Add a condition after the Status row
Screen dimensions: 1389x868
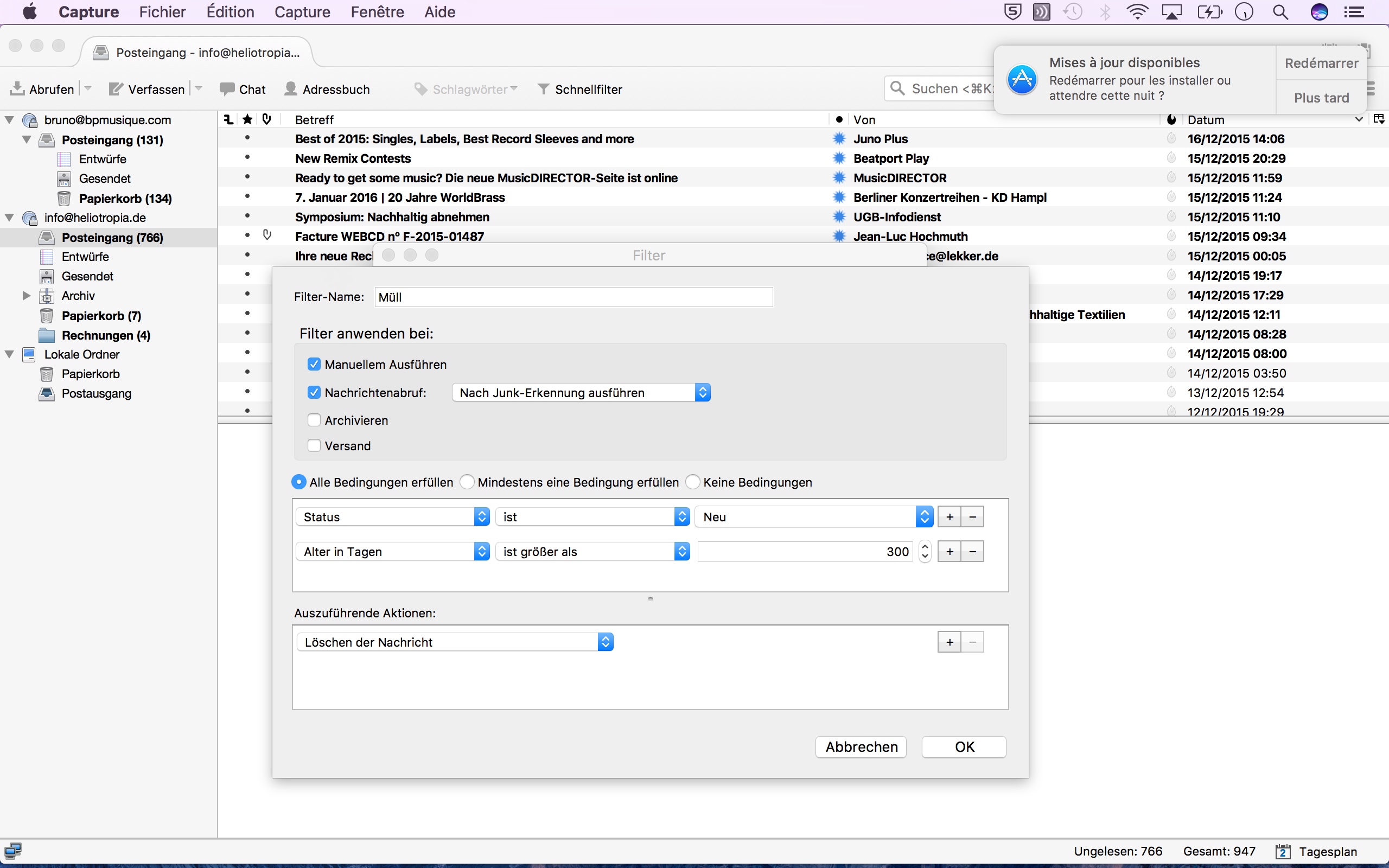click(950, 516)
